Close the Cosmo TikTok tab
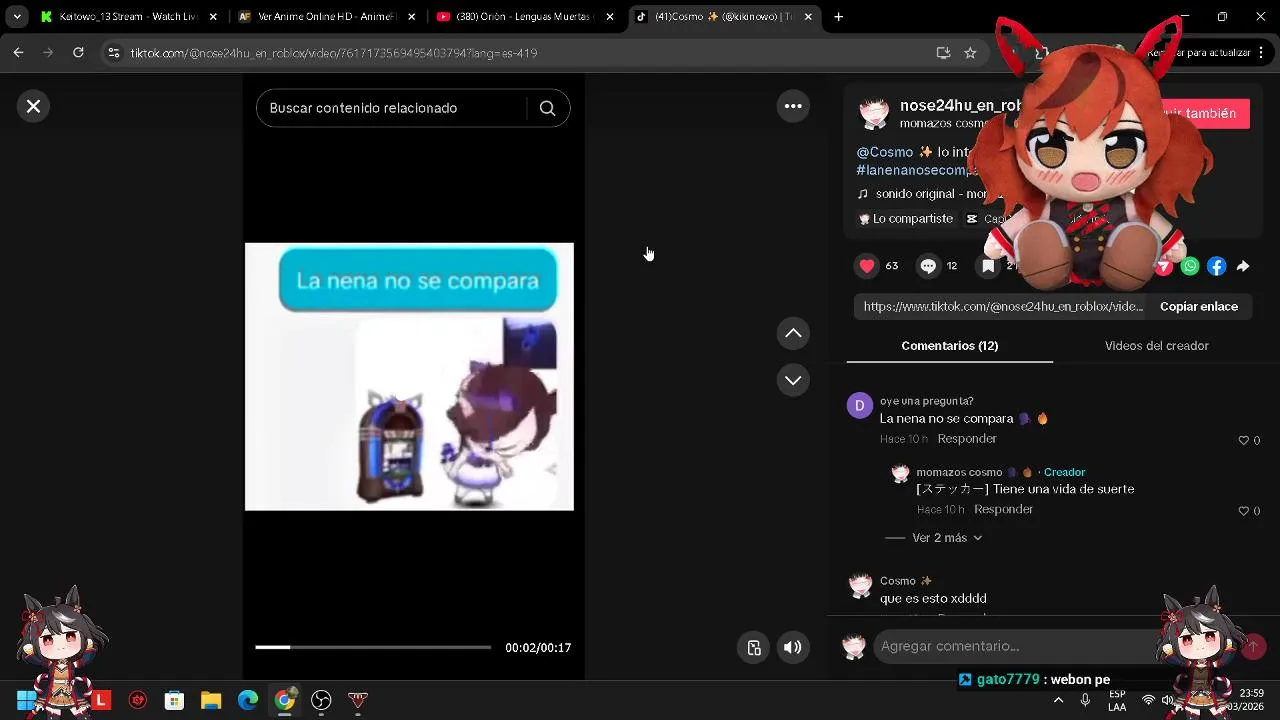This screenshot has width=1280, height=720. (808, 17)
